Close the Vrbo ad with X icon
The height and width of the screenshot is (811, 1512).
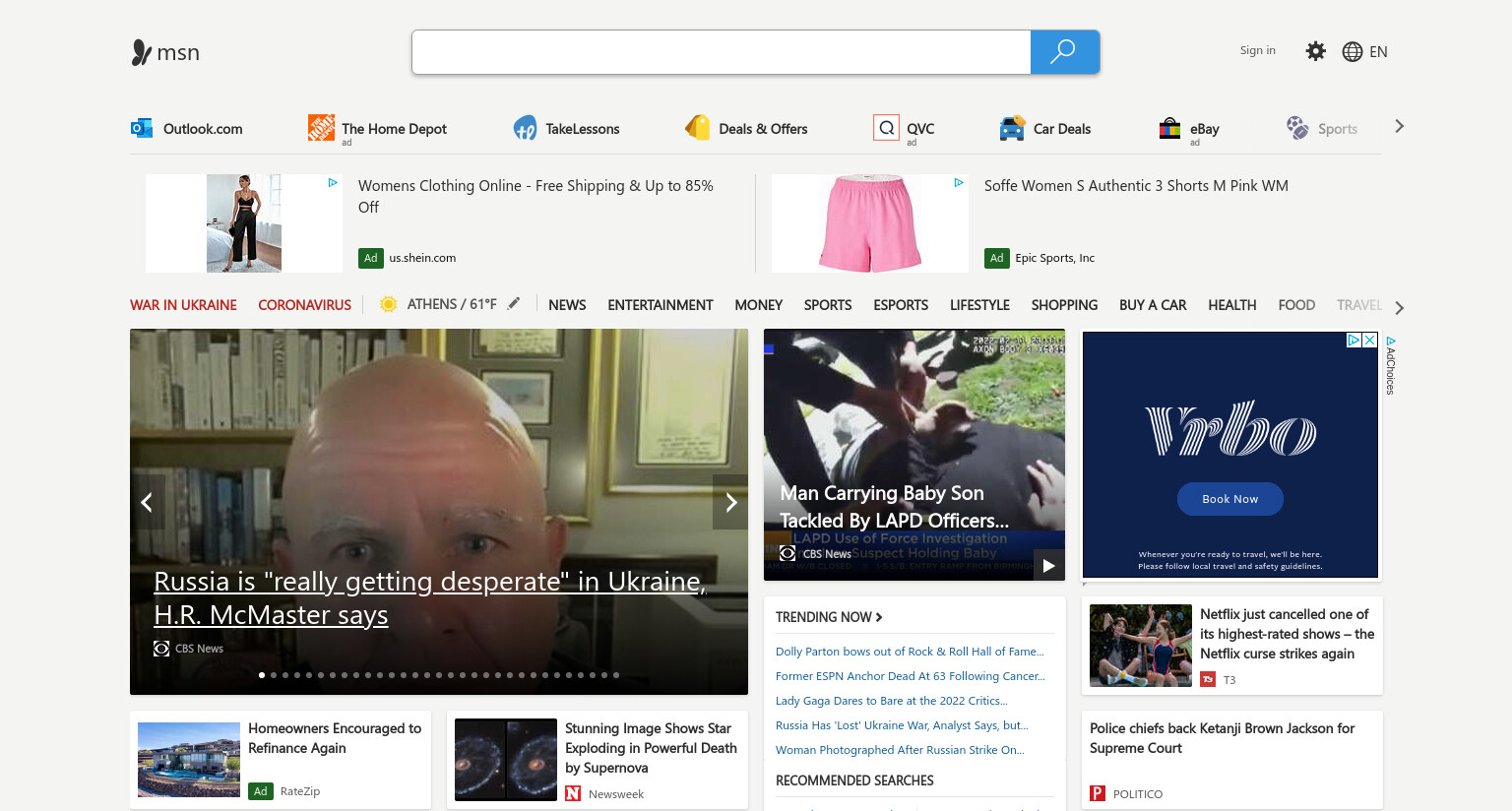pos(1369,340)
